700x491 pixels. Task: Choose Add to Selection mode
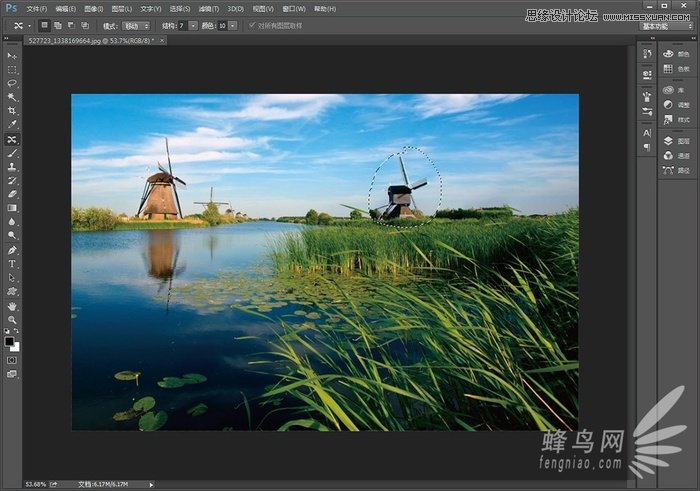click(x=58, y=25)
